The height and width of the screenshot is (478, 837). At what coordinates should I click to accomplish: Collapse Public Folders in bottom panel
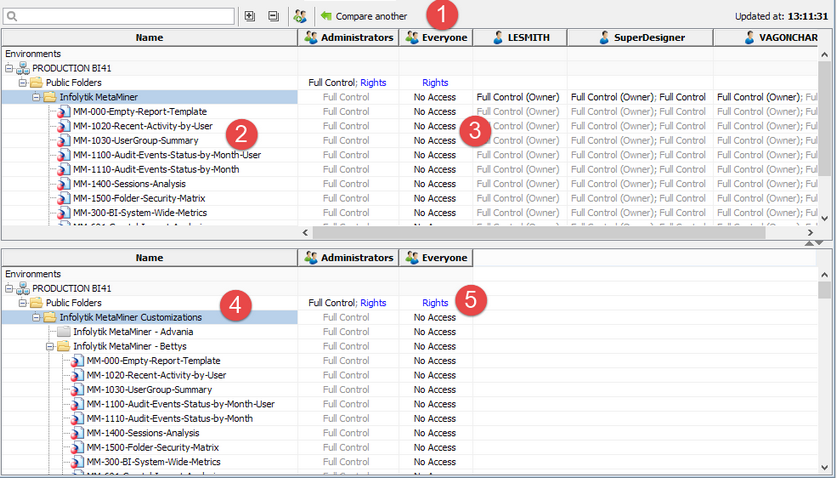22,303
